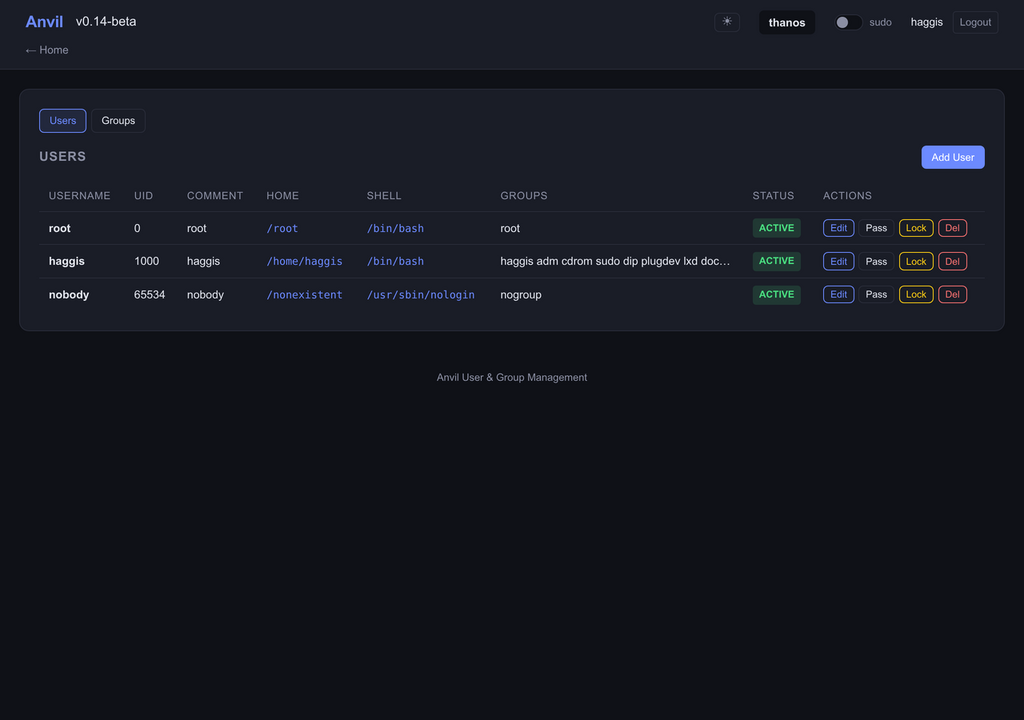Enable the sudo toggle switch
This screenshot has height=720, width=1024.
point(848,22)
